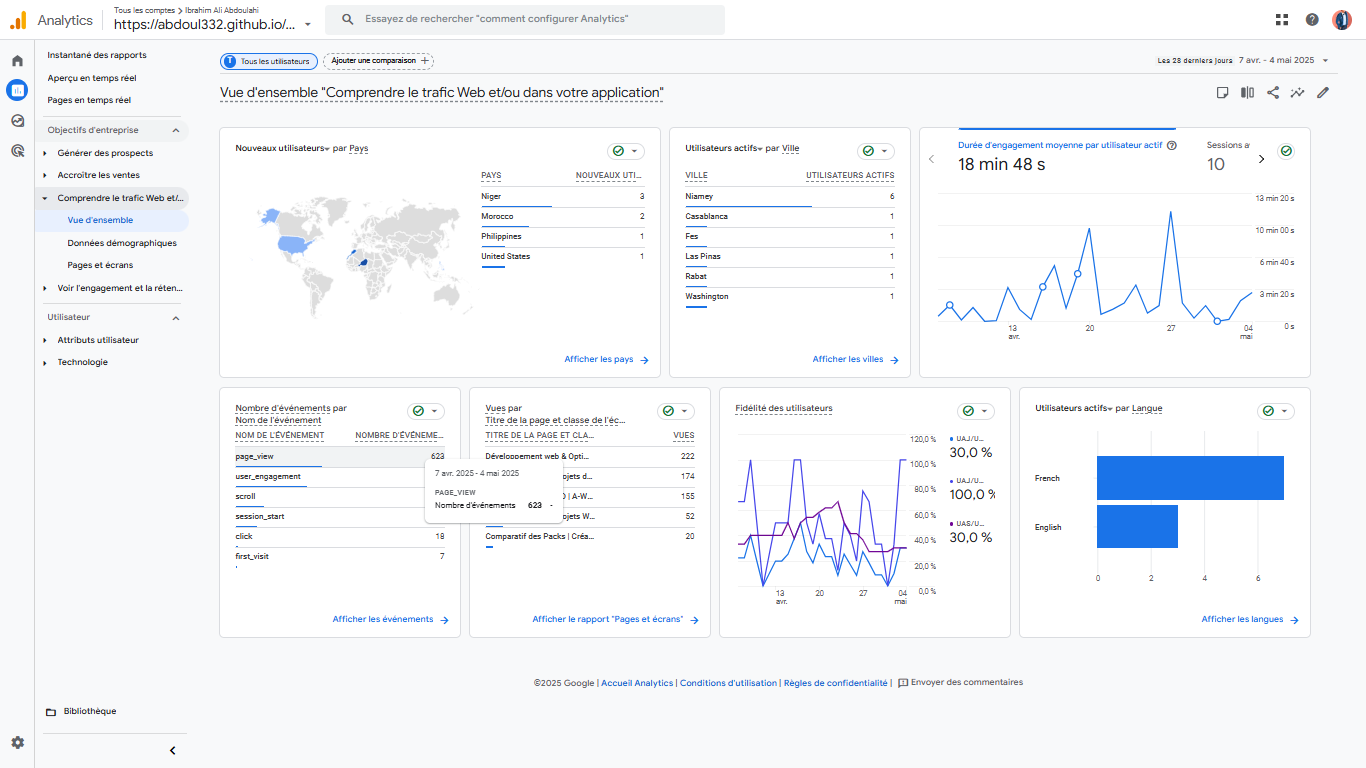This screenshot has width=1366, height=768.
Task: Expand Accroître les ventes
Action: [x=44, y=175]
